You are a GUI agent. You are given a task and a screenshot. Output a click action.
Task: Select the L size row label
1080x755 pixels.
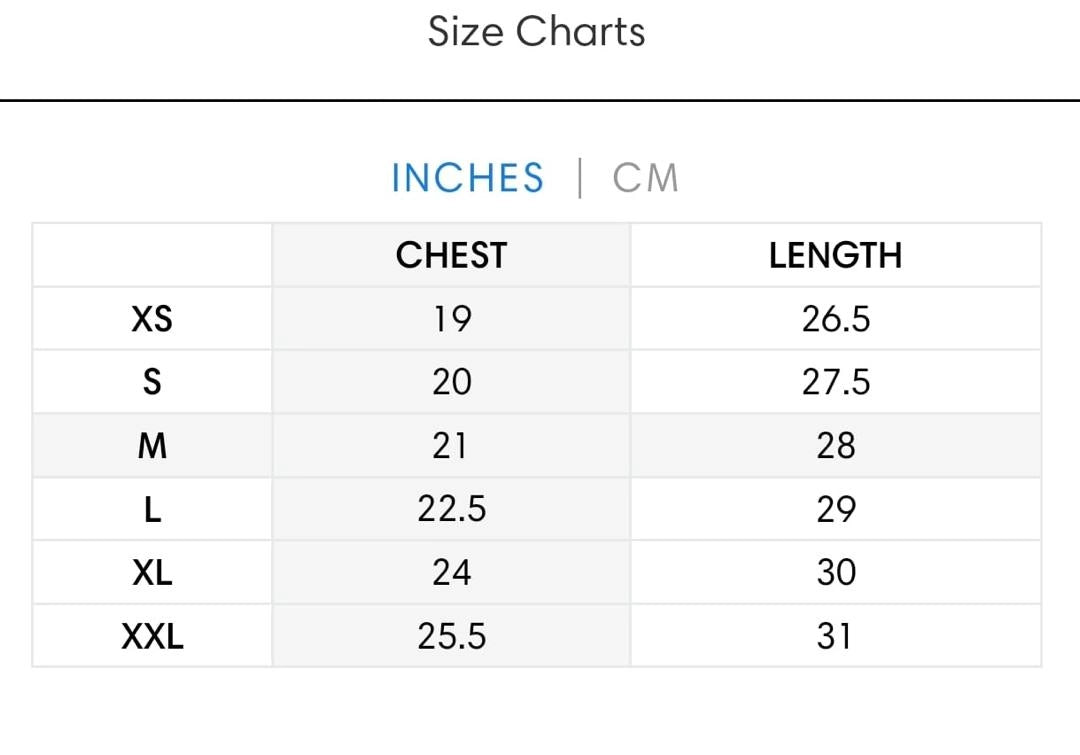(152, 510)
